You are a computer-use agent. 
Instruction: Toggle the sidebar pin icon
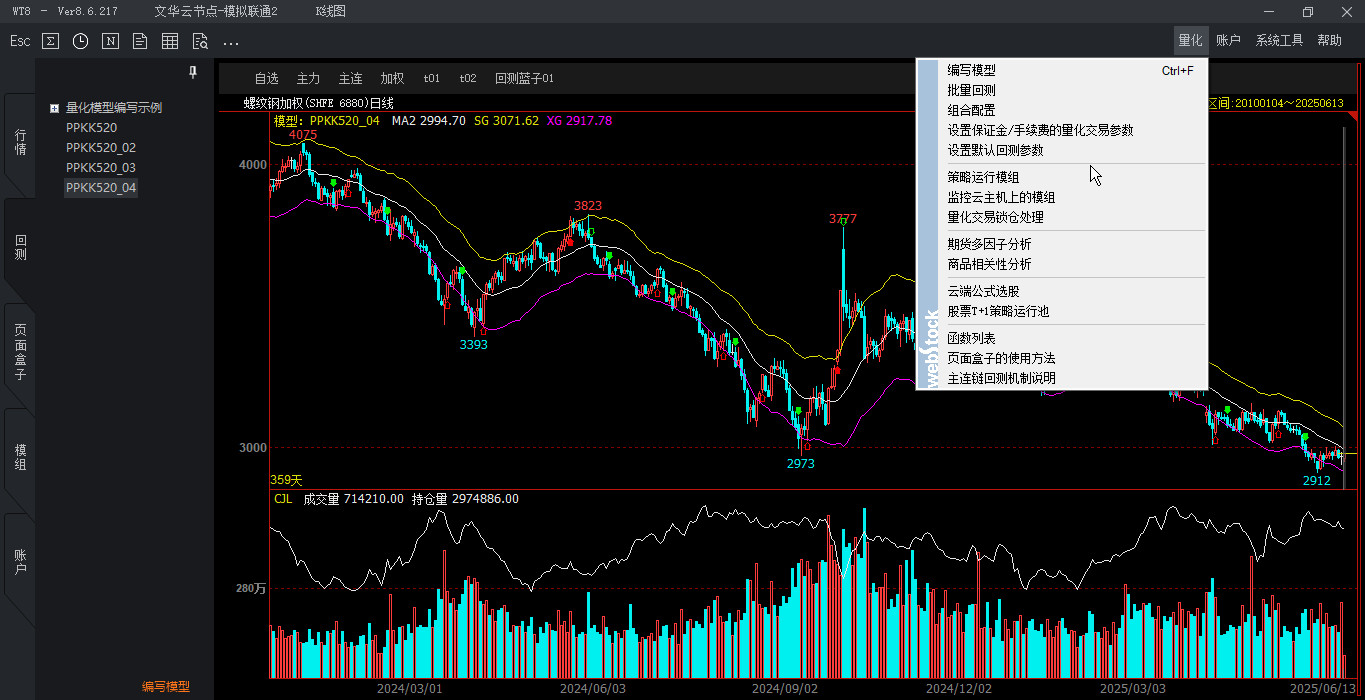[193, 73]
